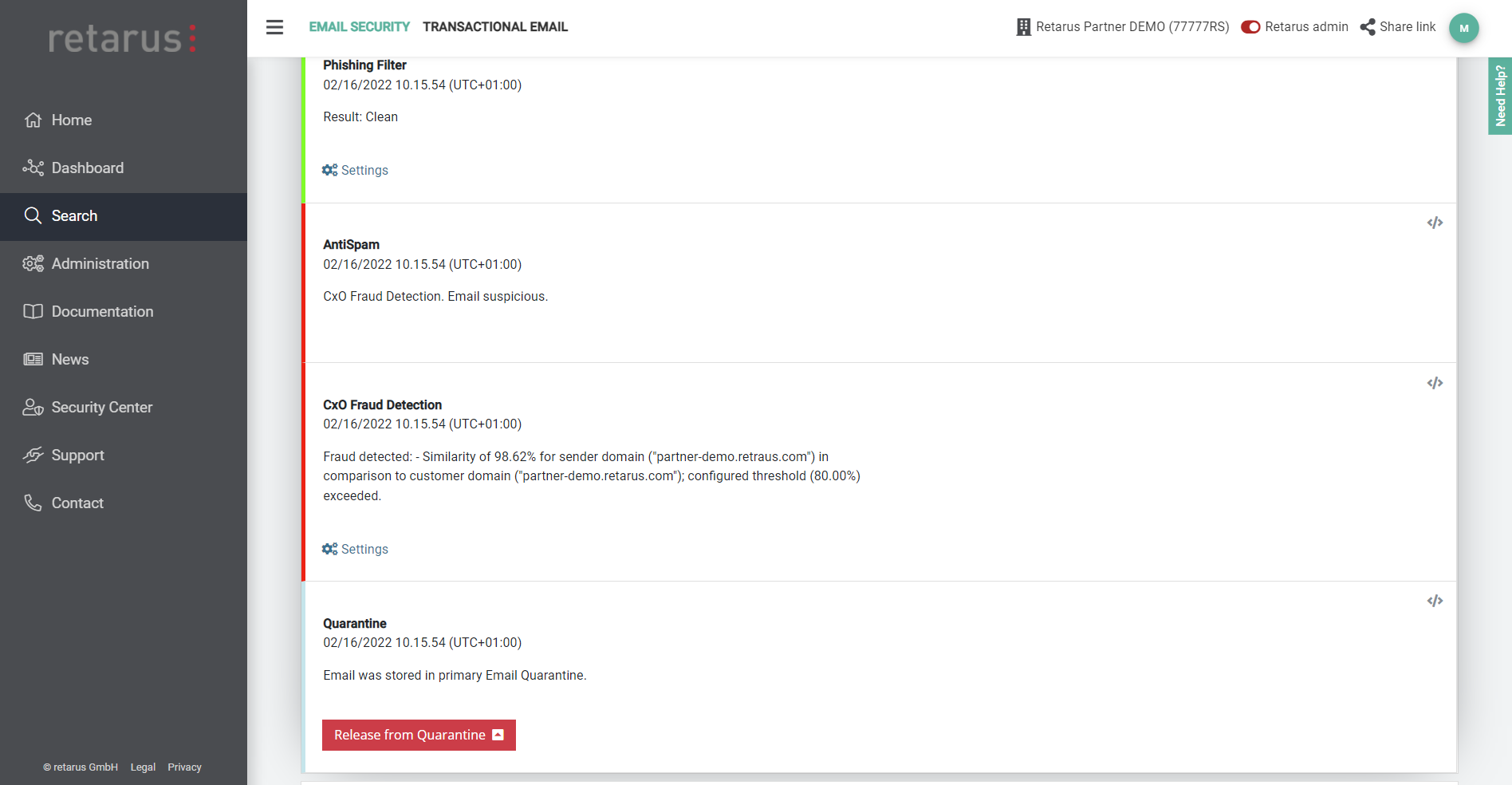Show raw code for CxO Fraud Detection entry
This screenshot has height=785, width=1512.
(1435, 383)
